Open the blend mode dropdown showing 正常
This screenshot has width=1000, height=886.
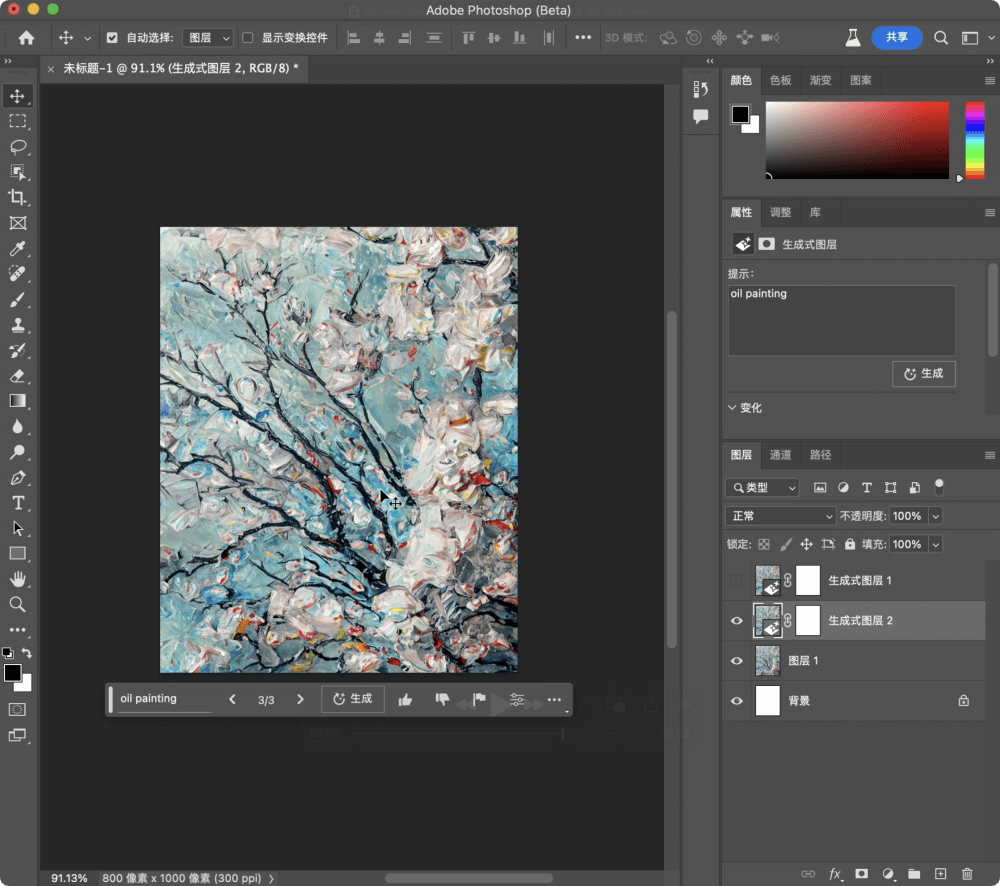pyautogui.click(x=779, y=515)
